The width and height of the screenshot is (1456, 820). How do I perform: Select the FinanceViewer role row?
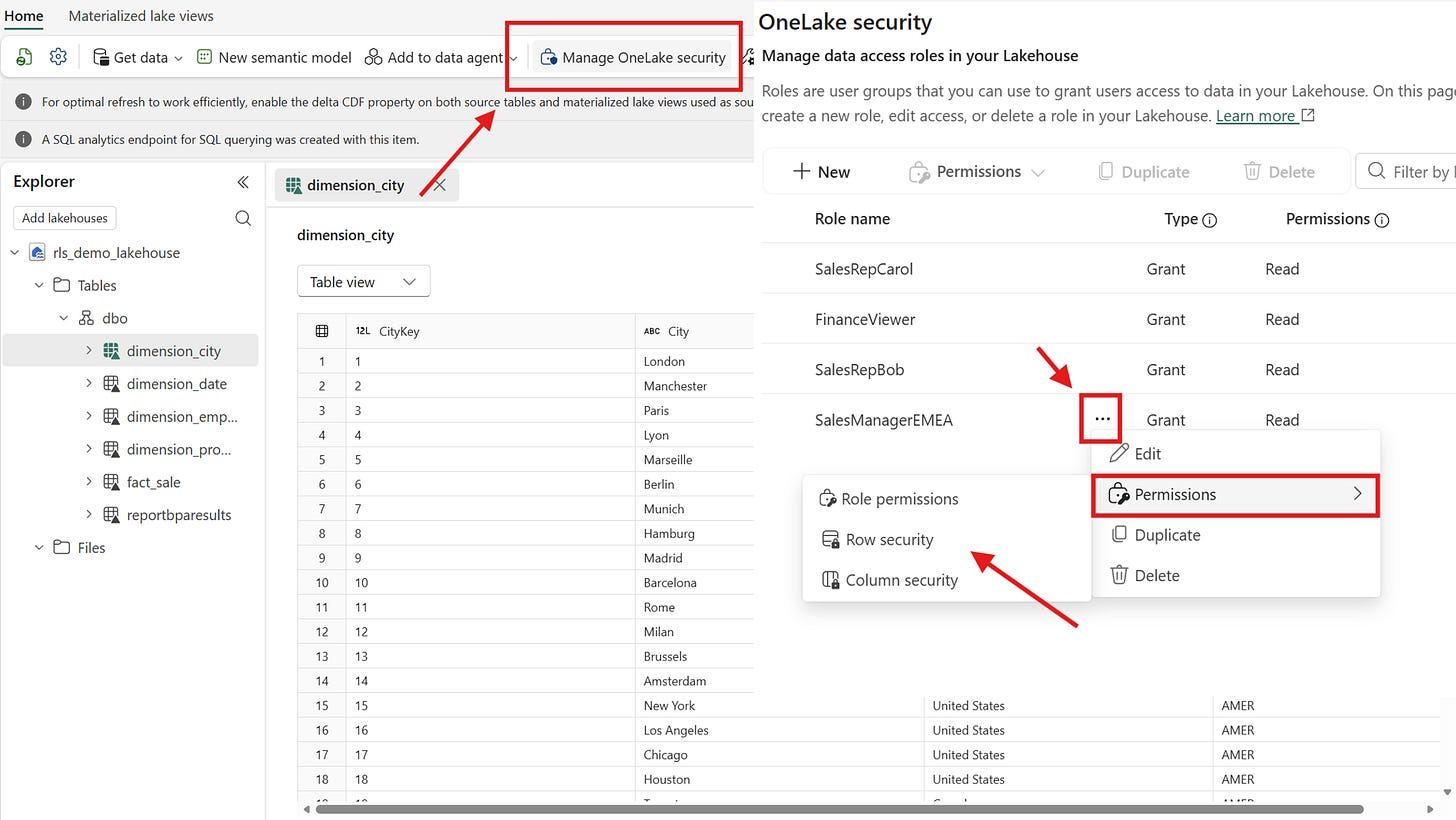pyautogui.click(x=1108, y=320)
